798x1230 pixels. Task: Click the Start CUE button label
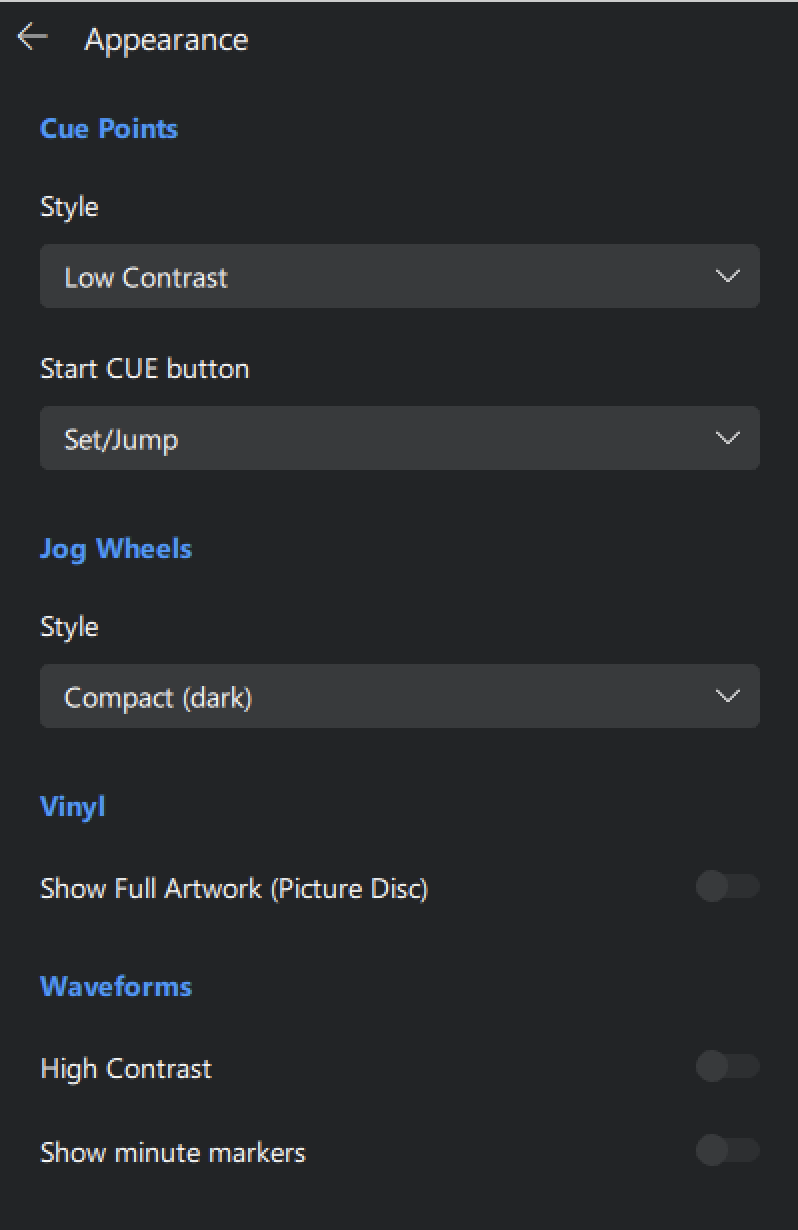pyautogui.click(x=144, y=368)
